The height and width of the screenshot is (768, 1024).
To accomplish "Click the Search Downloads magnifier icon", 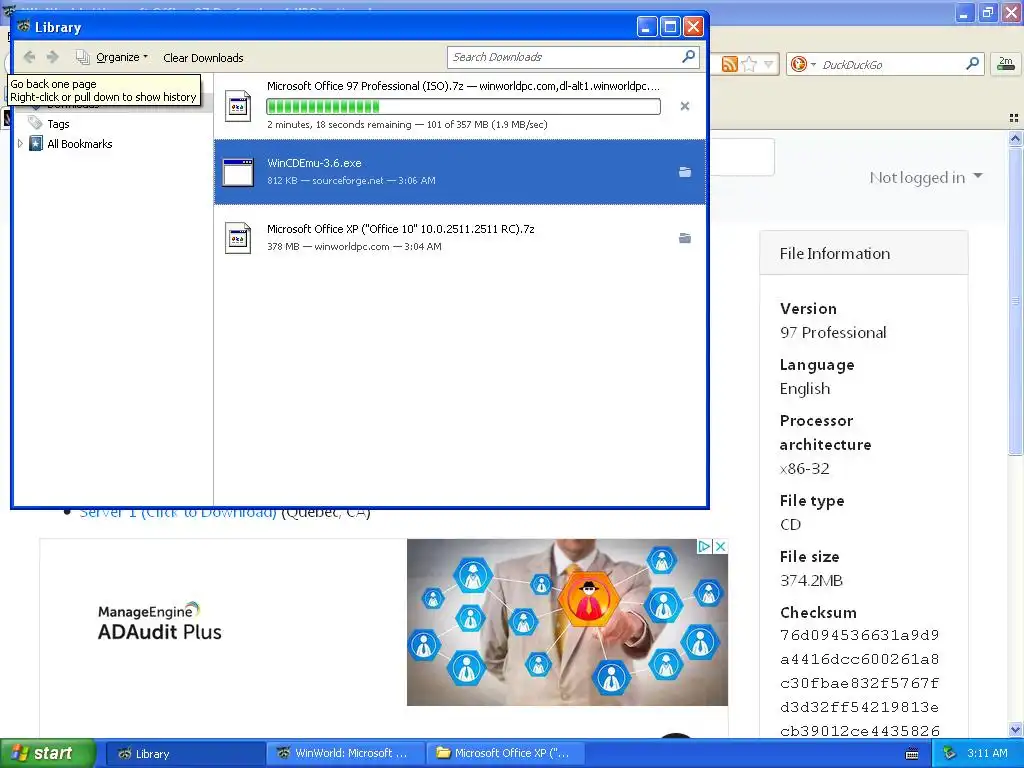I will pyautogui.click(x=688, y=57).
